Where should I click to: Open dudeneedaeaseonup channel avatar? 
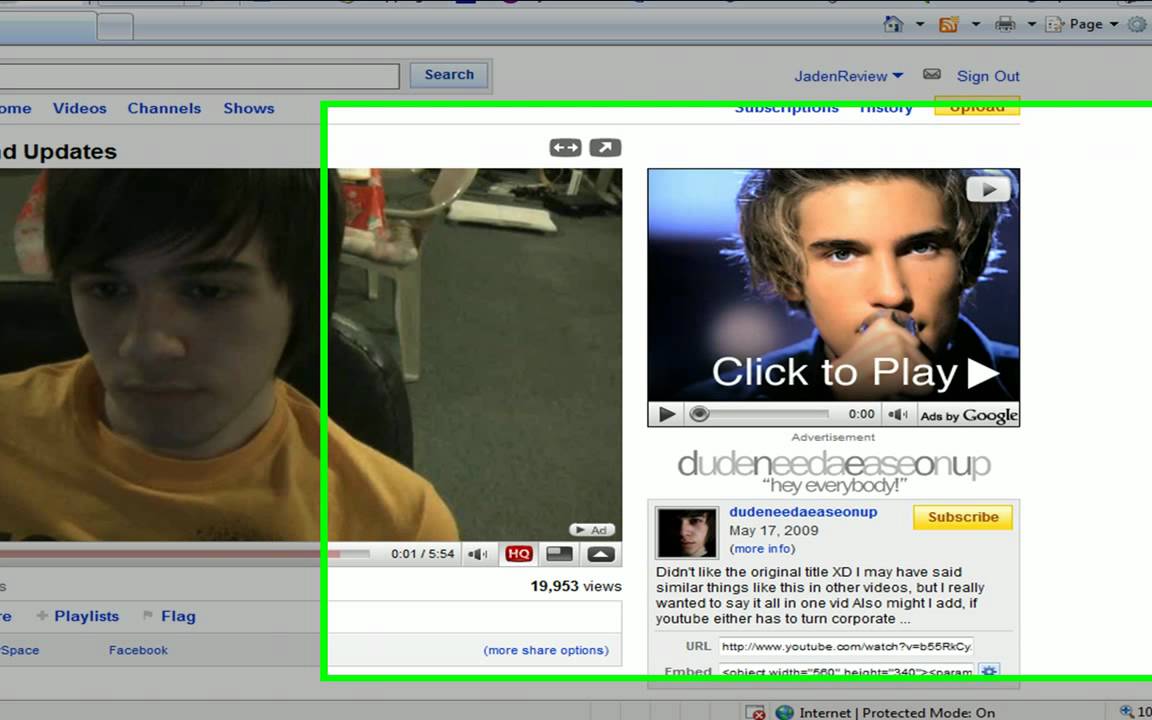[x=686, y=533]
